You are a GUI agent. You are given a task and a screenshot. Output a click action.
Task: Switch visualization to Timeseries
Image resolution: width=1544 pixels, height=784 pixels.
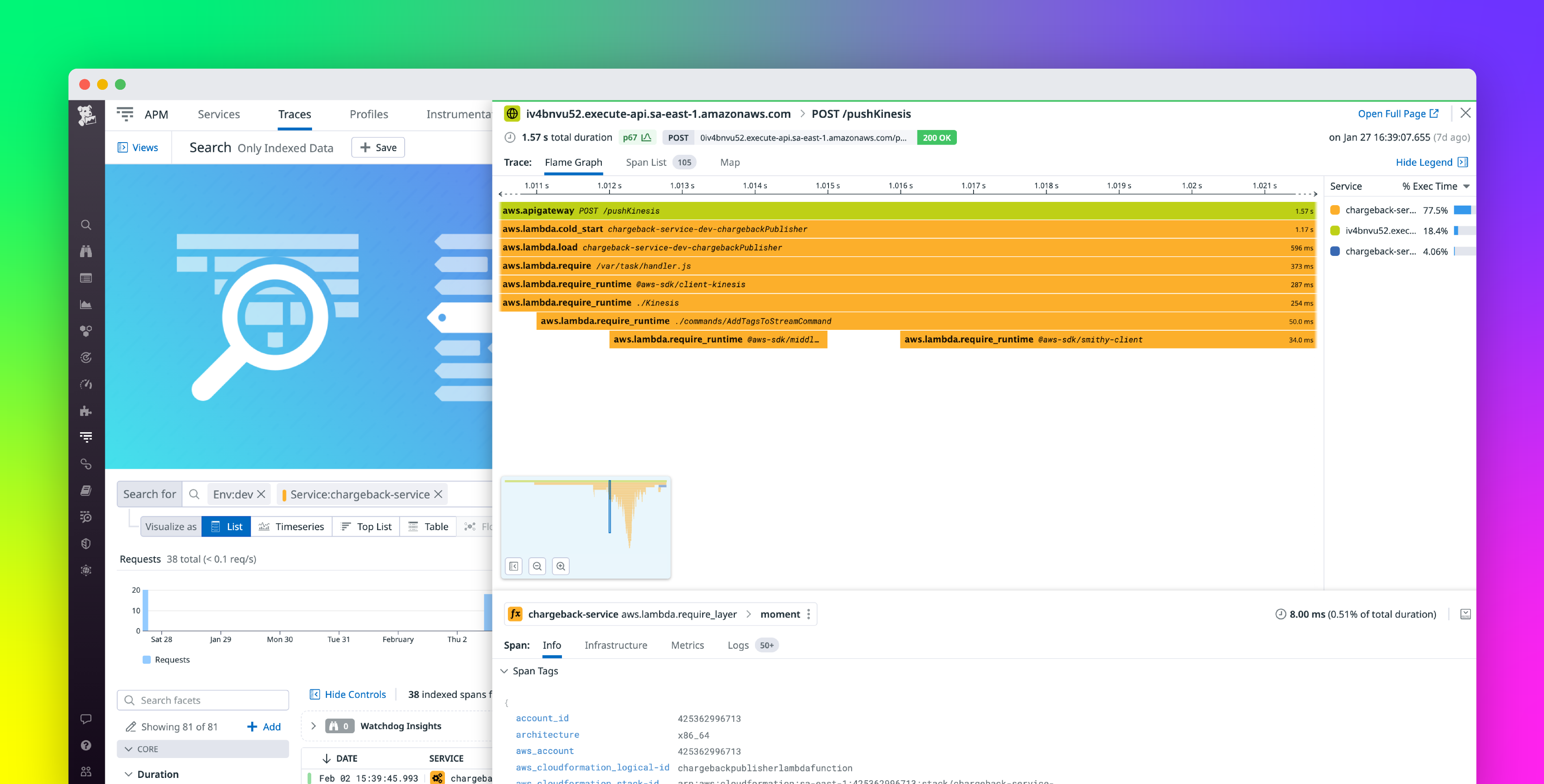coord(292,526)
